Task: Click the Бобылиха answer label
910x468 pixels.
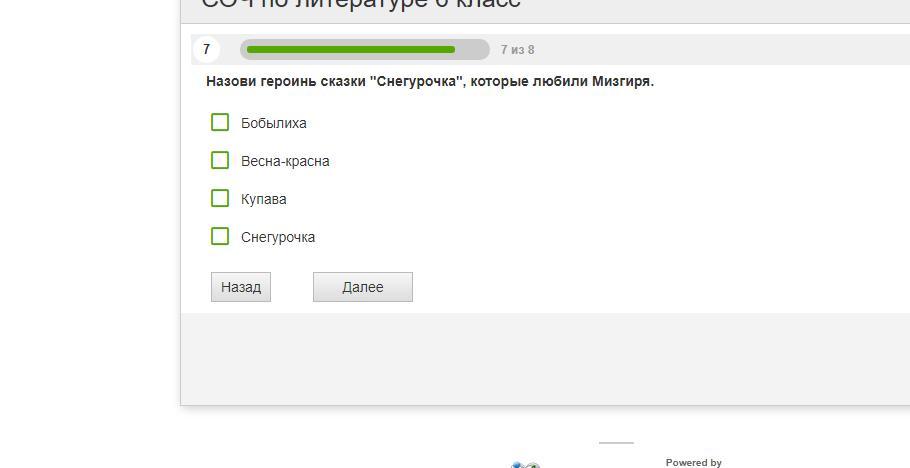Action: pyautogui.click(x=273, y=123)
